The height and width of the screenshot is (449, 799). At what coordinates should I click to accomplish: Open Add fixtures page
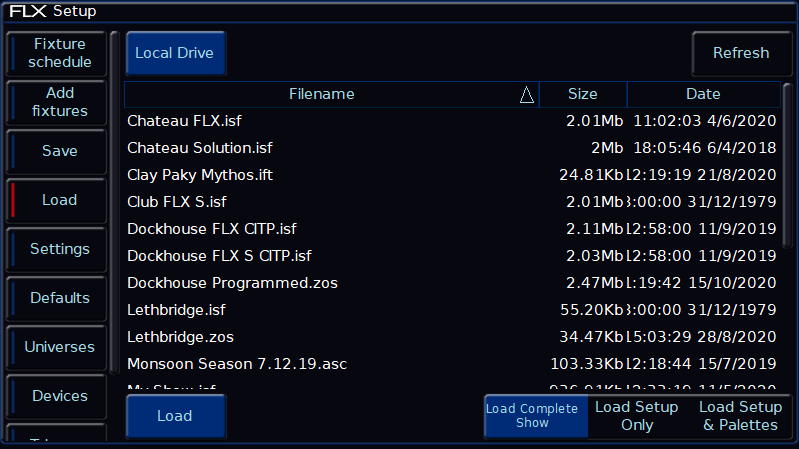pos(57,102)
